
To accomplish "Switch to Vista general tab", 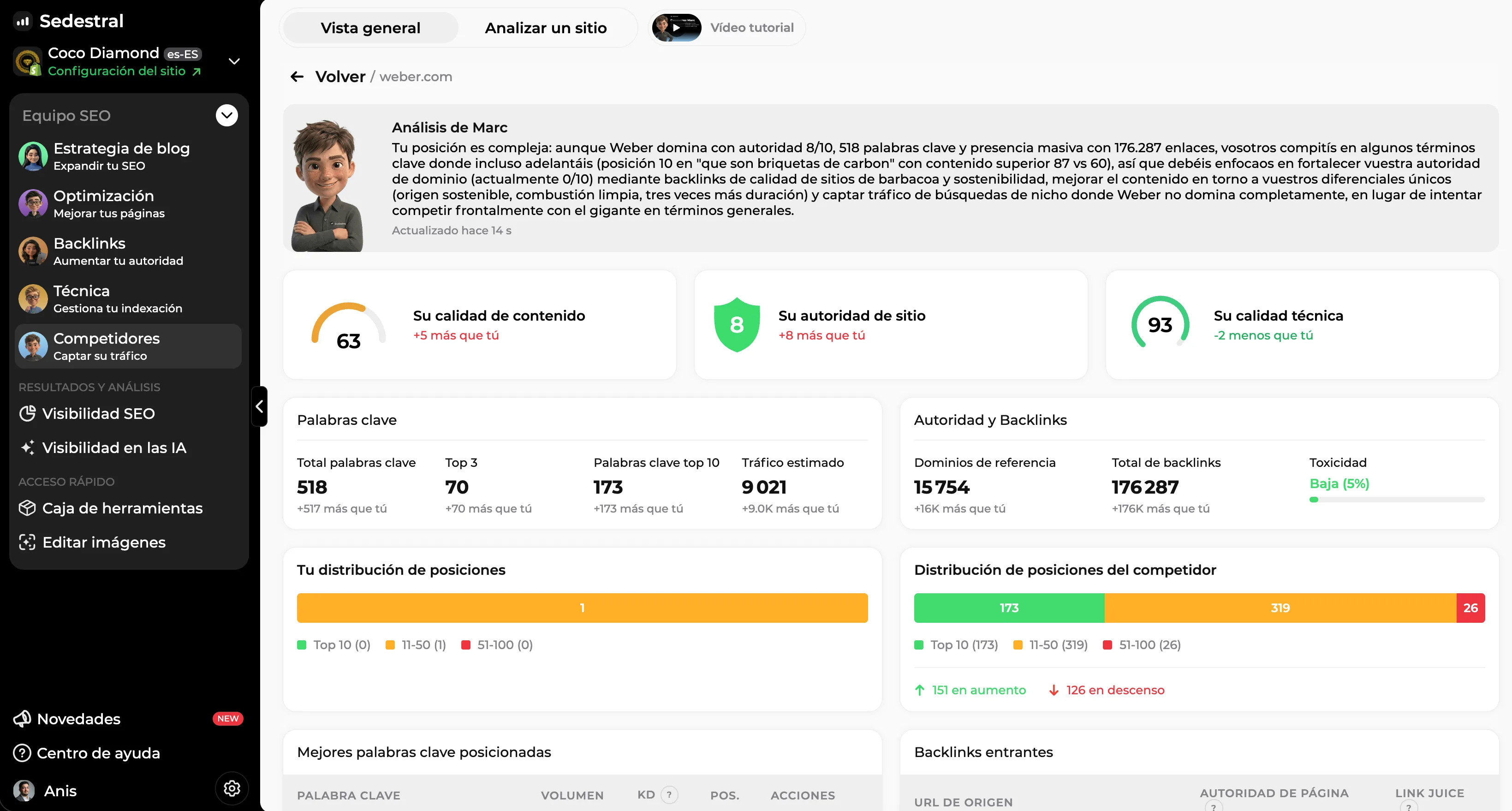I will coord(370,28).
